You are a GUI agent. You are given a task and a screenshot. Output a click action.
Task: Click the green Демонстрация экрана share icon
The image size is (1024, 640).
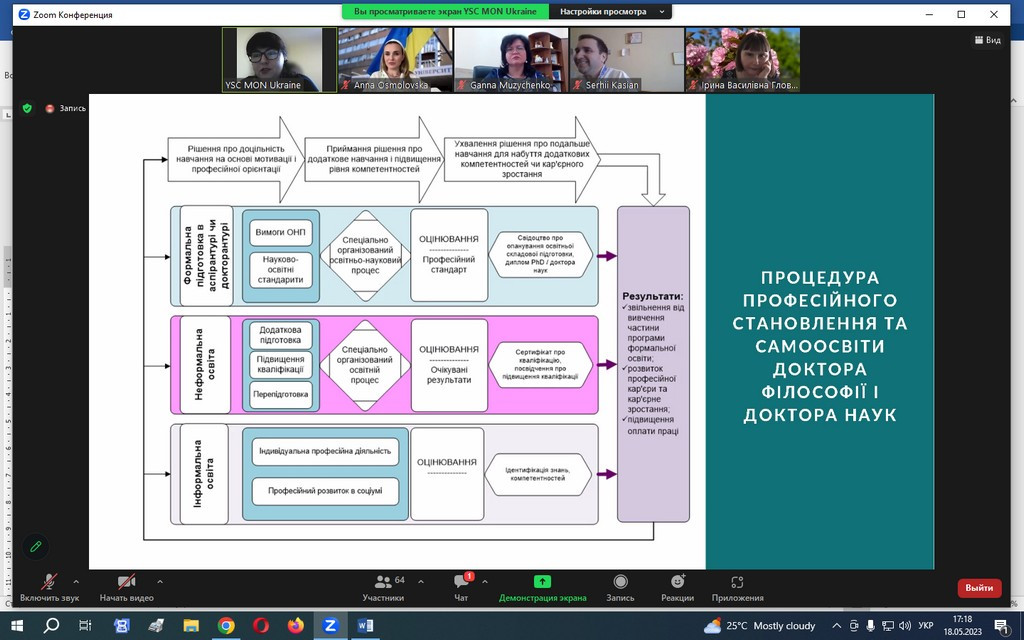pyautogui.click(x=542, y=582)
